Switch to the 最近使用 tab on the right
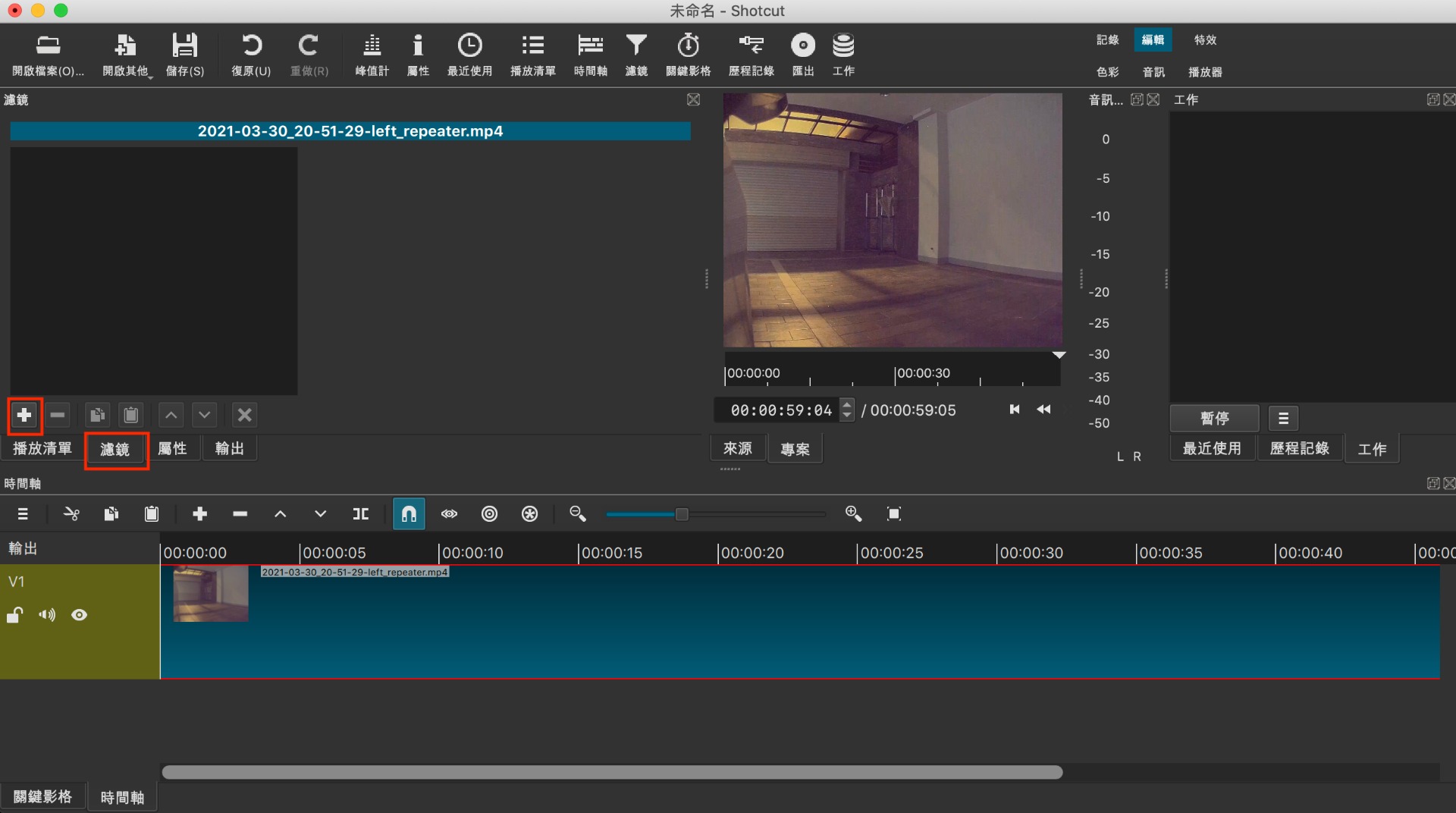The height and width of the screenshot is (813, 1456). pyautogui.click(x=1212, y=449)
